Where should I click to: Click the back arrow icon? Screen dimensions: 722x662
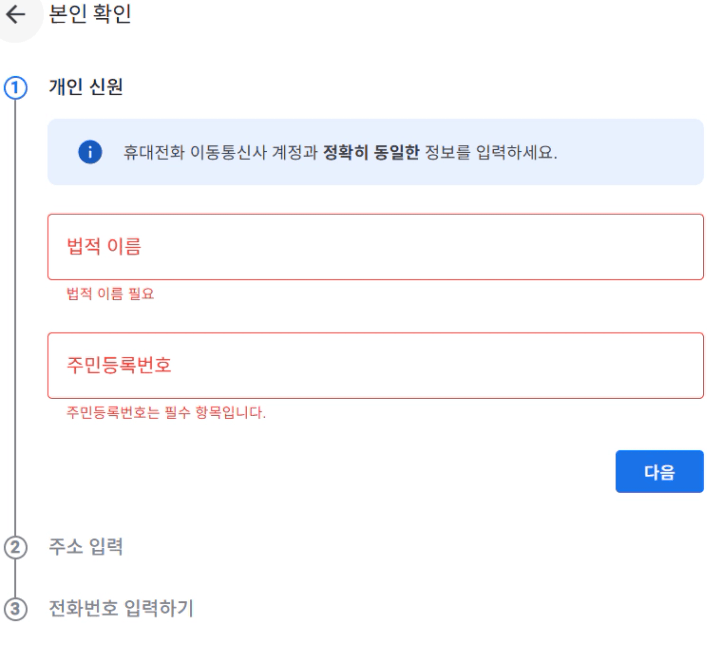coord(16,16)
